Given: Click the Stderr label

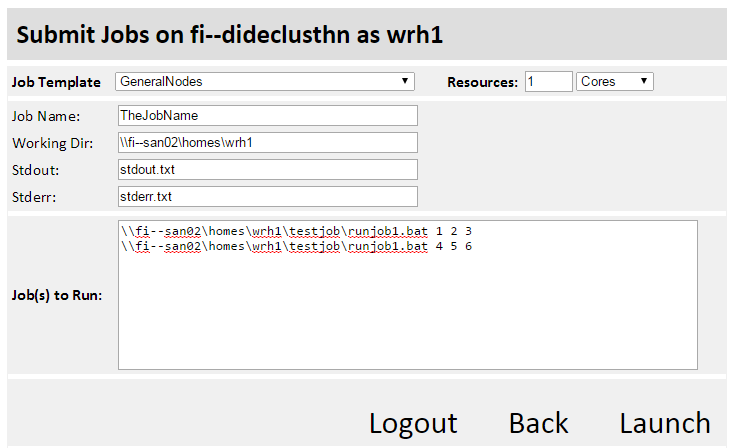Looking at the screenshot, I should [35, 198].
